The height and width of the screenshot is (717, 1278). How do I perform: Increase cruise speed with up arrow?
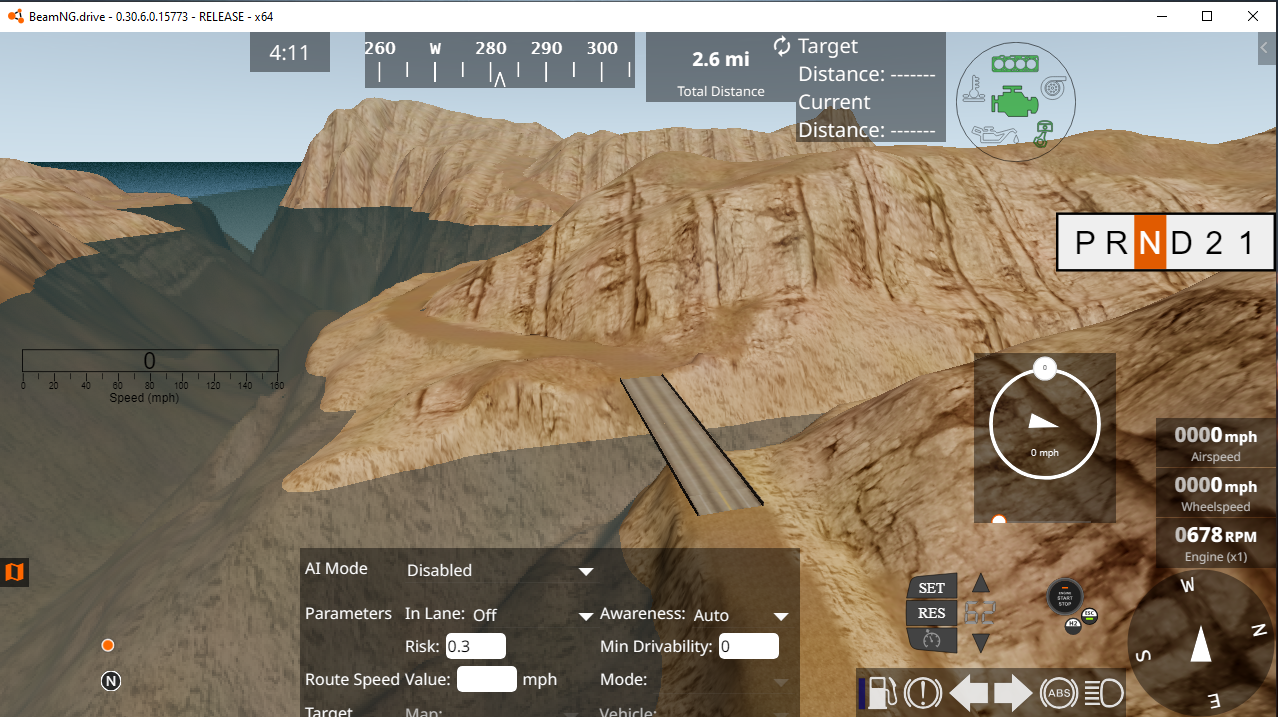click(981, 583)
